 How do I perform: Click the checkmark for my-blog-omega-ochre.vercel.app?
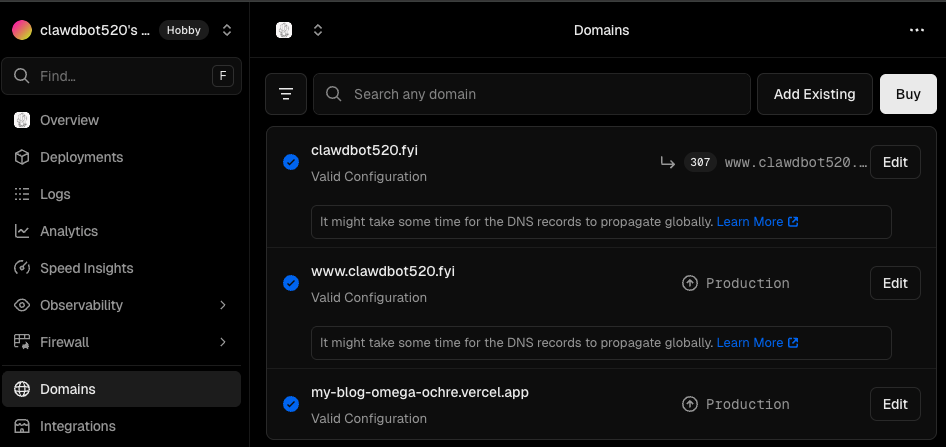[291, 404]
